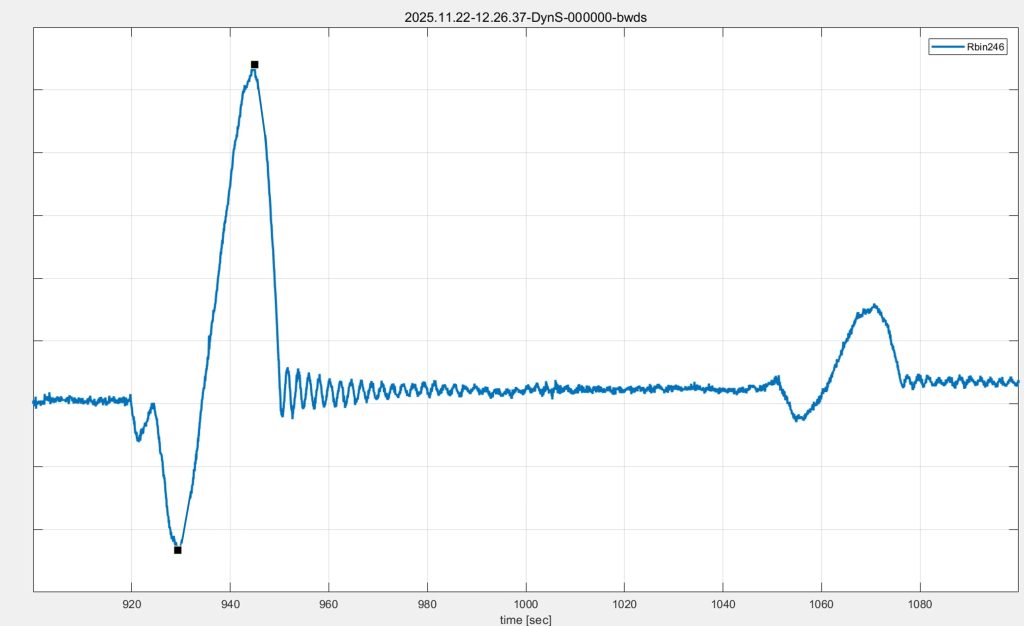Screen dimensions: 1024x626
Task: Click the 960 tick label on the x-axis
Action: click(329, 604)
